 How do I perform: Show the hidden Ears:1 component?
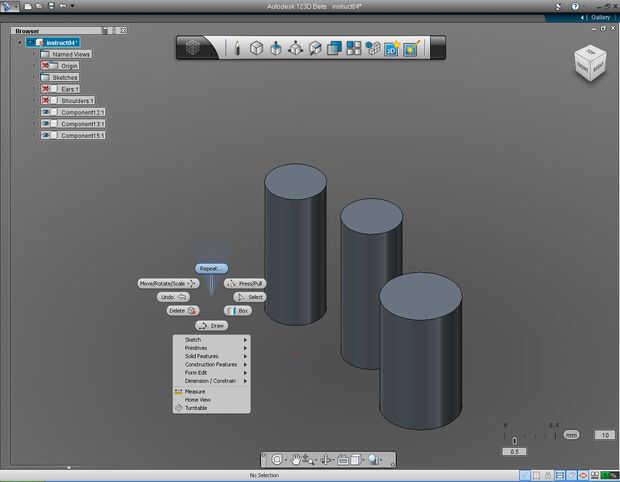[46, 89]
